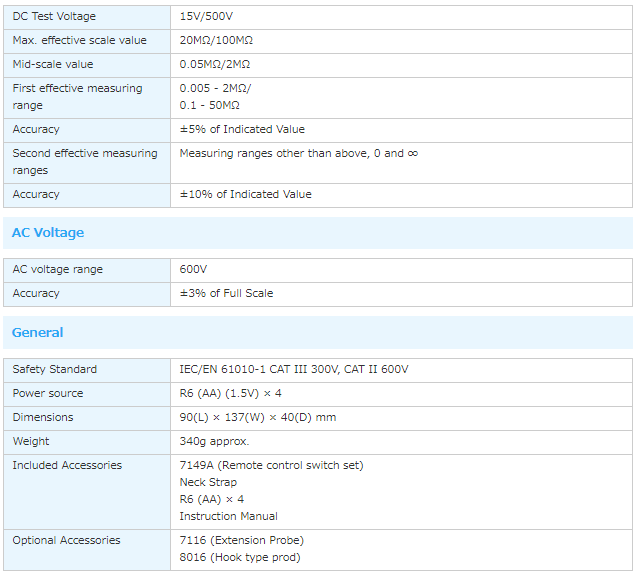Viewport: 637px width, 575px height.
Task: Select the ±3% of Full Scale value
Action: pyautogui.click(x=226, y=294)
